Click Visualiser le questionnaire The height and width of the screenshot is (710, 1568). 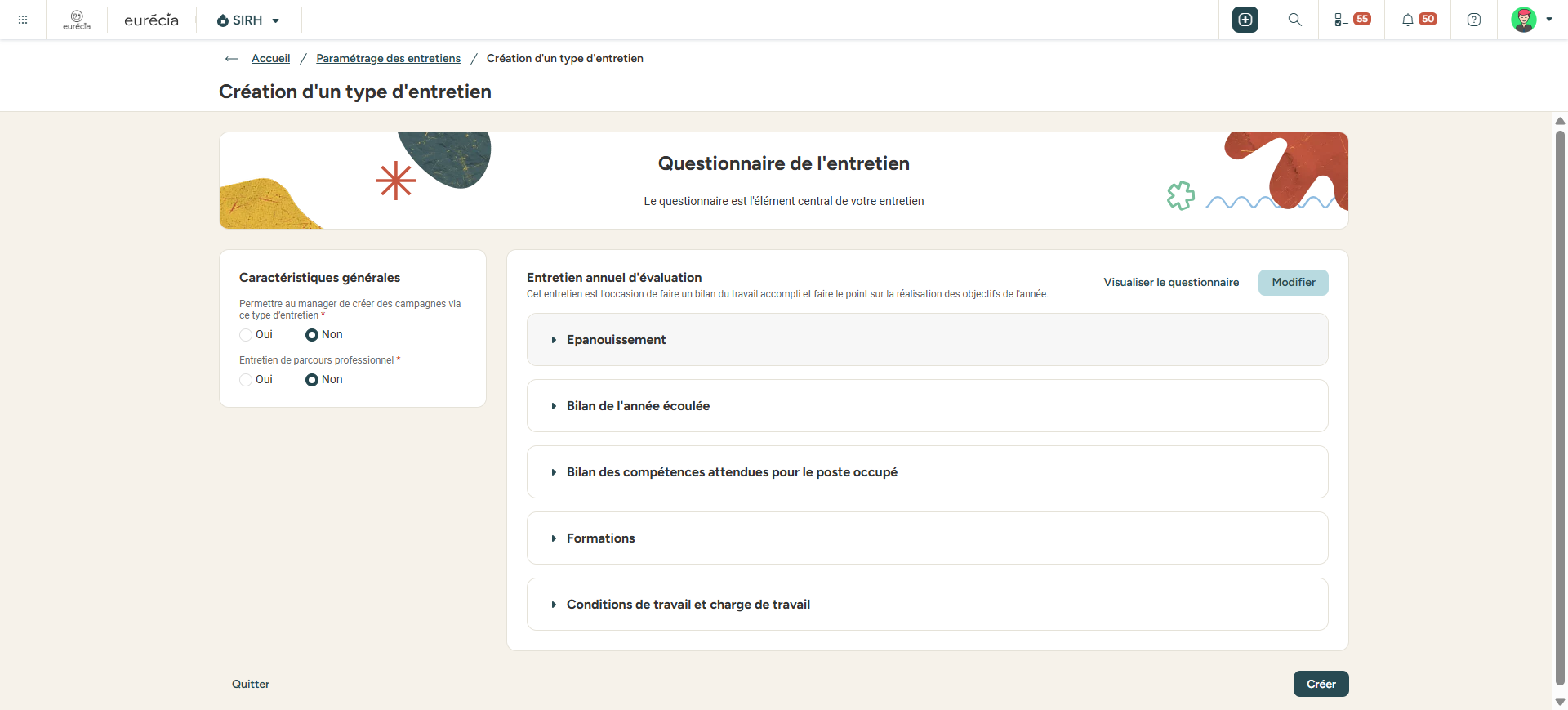click(x=1171, y=283)
